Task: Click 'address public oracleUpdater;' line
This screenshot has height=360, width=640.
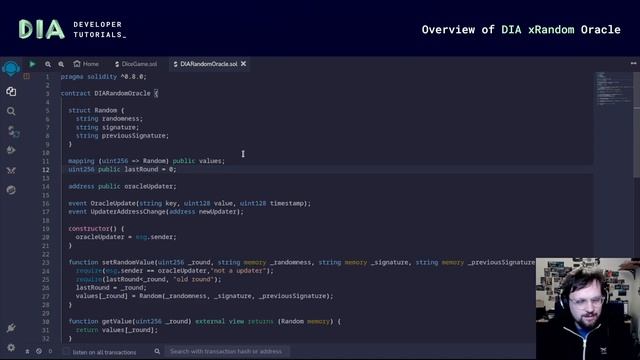Action: pos(122,186)
